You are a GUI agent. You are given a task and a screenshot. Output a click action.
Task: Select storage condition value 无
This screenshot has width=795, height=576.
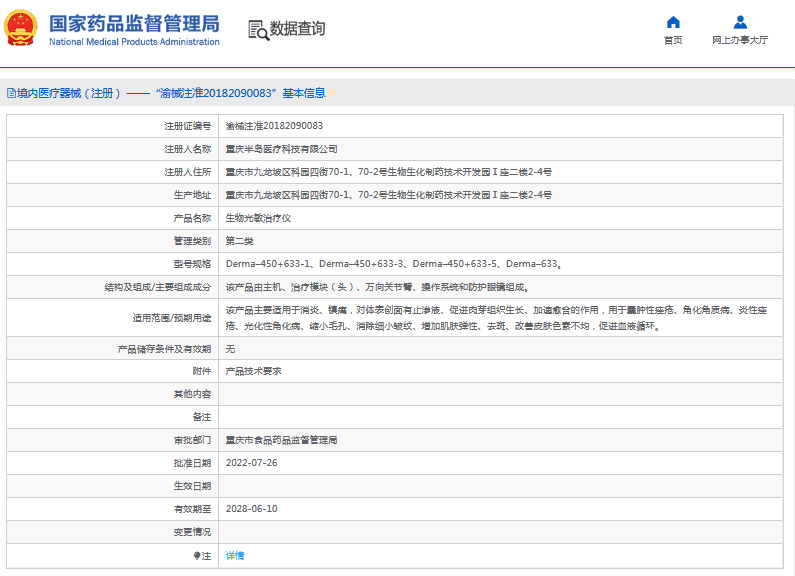pos(230,349)
